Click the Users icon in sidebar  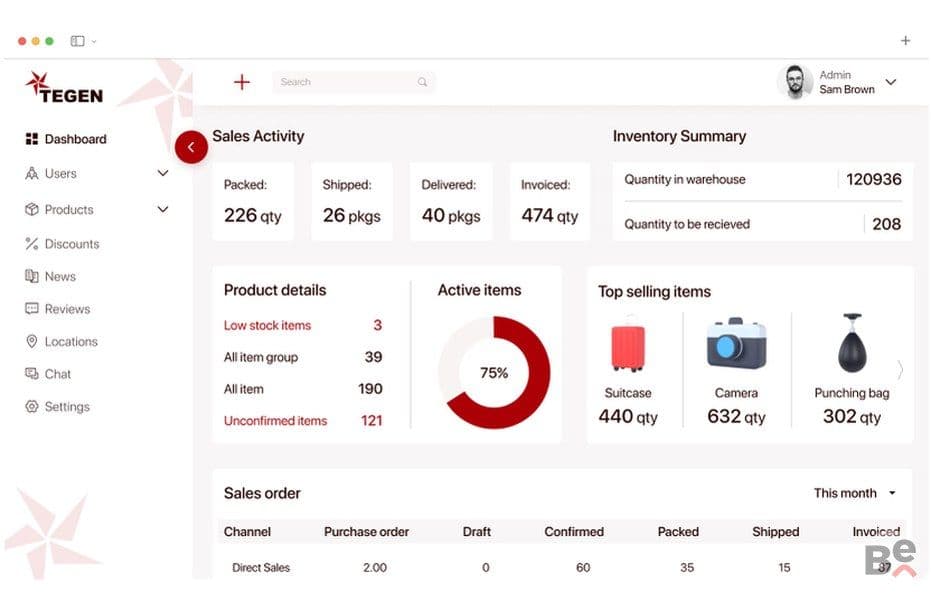click(x=31, y=173)
